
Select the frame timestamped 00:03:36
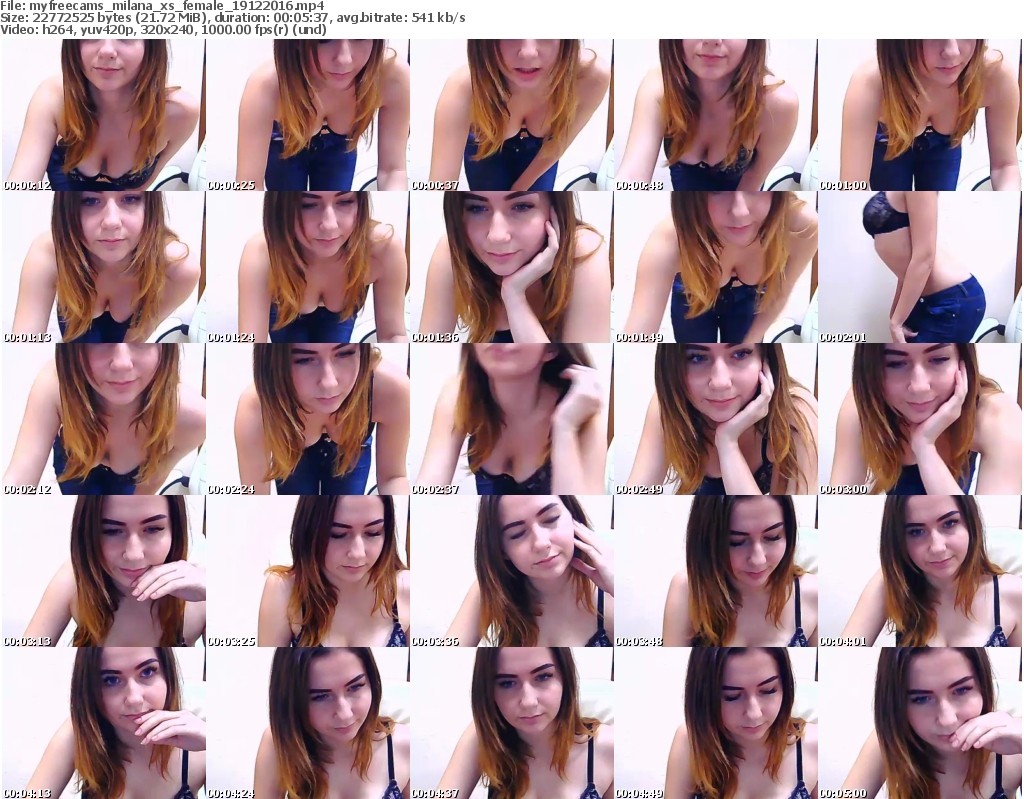tap(511, 571)
